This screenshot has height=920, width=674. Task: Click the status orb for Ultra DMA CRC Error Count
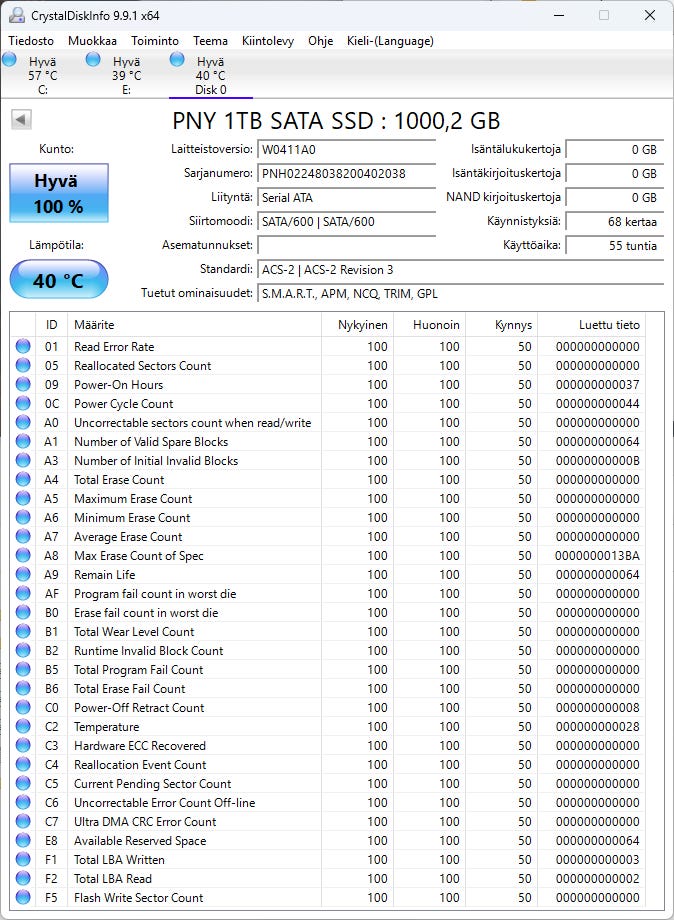23,821
